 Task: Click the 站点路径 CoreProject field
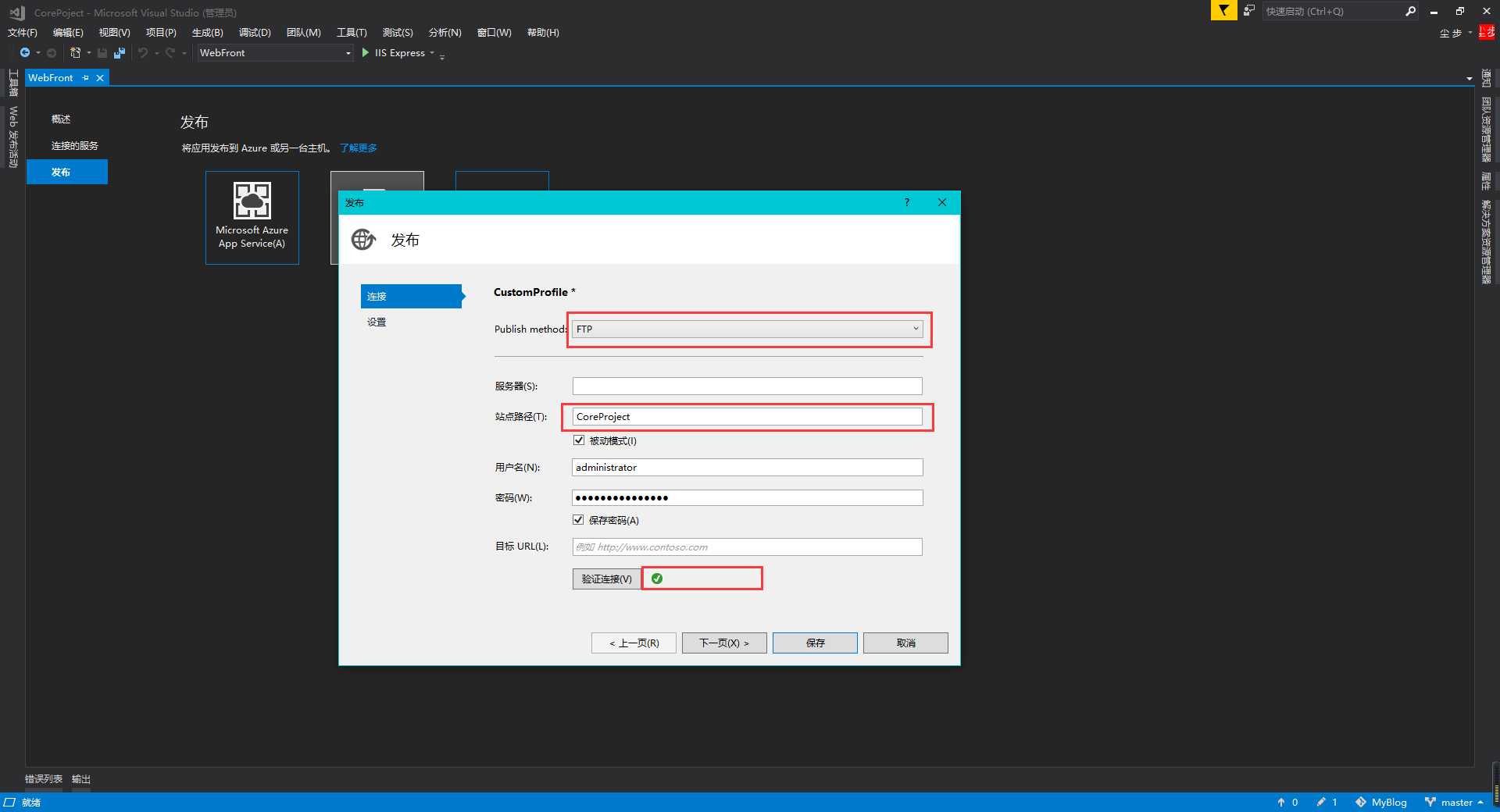click(748, 416)
